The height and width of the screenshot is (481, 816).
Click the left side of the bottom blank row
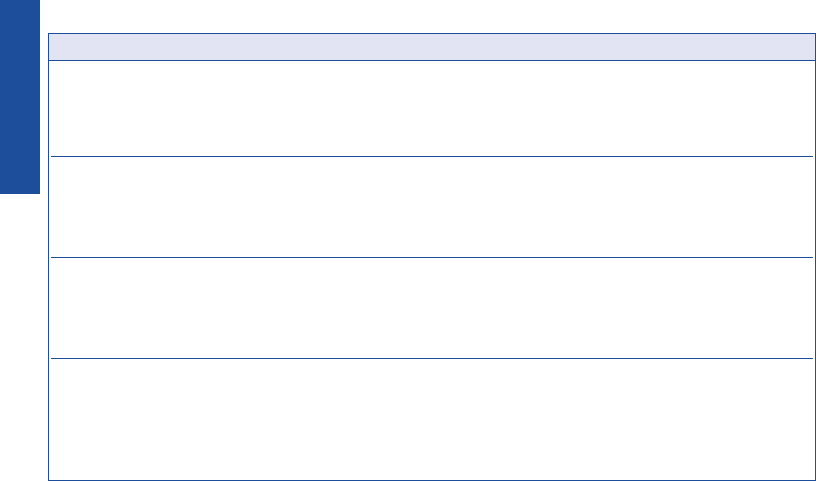tap(90, 418)
